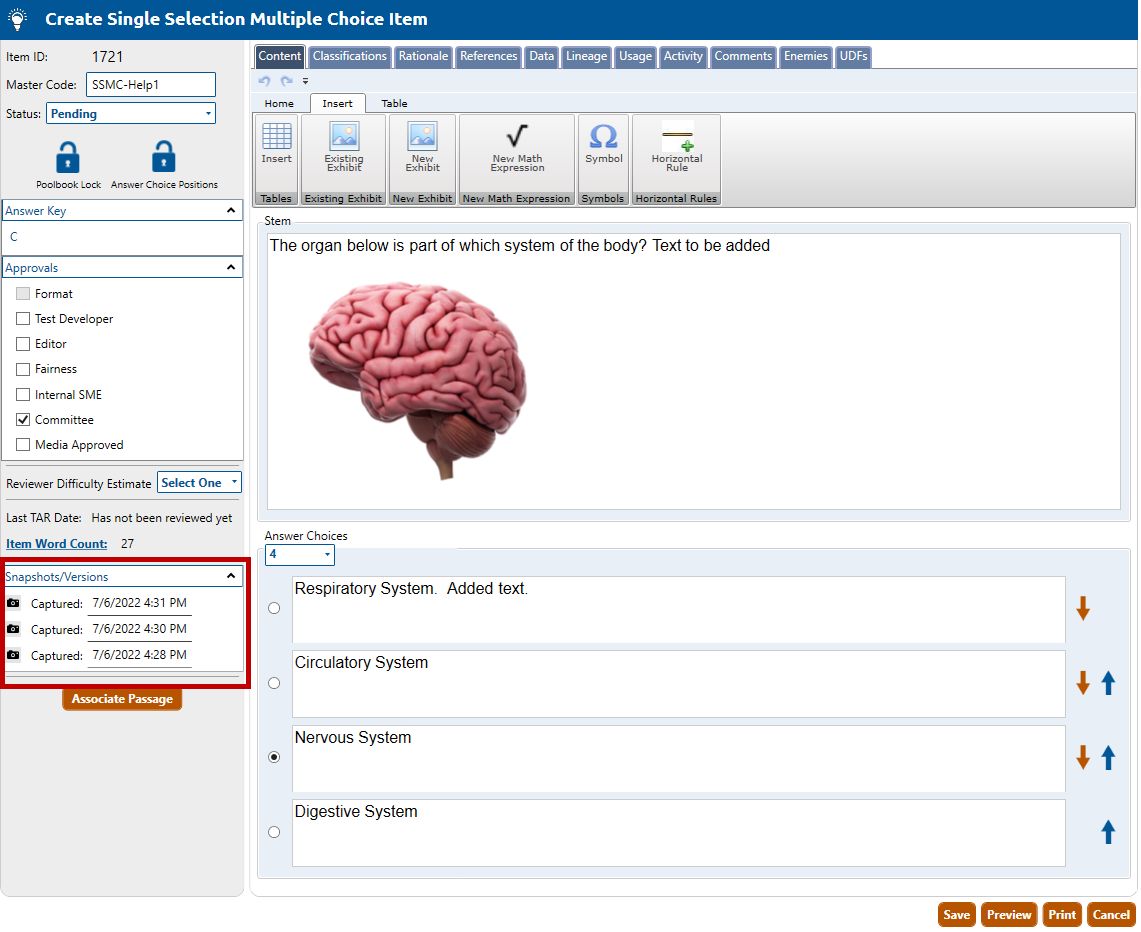
Task: Uncheck the Committee approval checkbox
Action: (x=23, y=420)
